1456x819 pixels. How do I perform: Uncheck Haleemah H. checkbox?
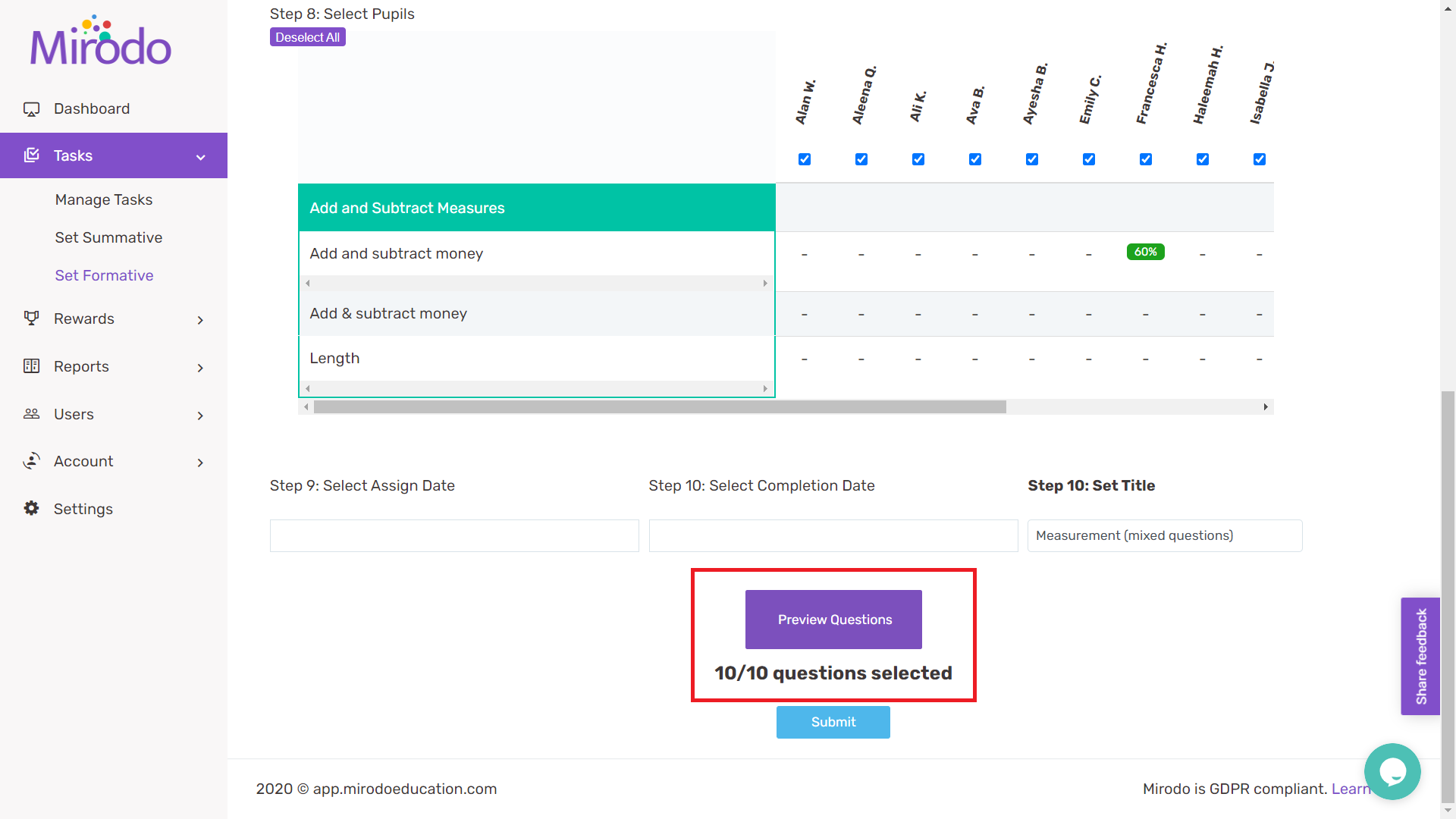[x=1203, y=159]
